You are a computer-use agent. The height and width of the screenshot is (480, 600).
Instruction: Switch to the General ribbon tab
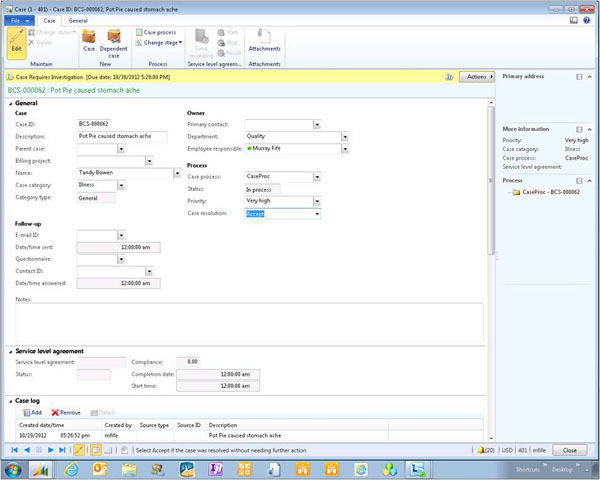[77, 20]
